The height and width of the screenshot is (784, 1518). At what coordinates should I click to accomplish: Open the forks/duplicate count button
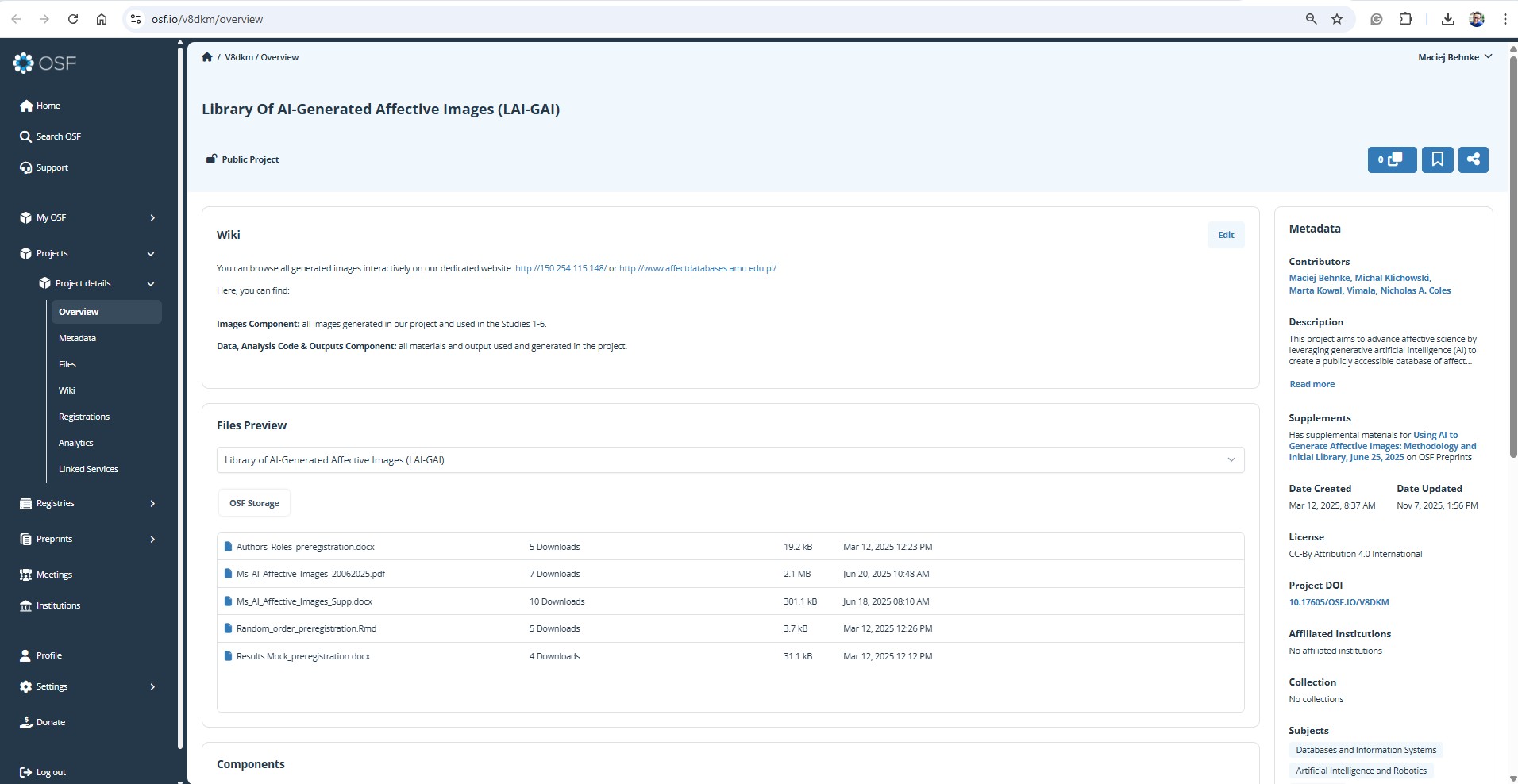pos(1391,159)
